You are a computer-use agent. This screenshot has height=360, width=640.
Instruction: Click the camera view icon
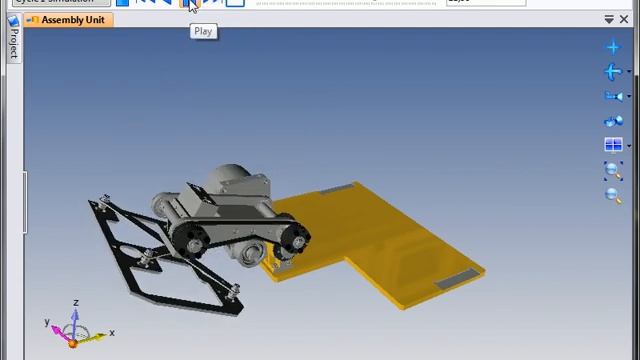[x=613, y=97]
